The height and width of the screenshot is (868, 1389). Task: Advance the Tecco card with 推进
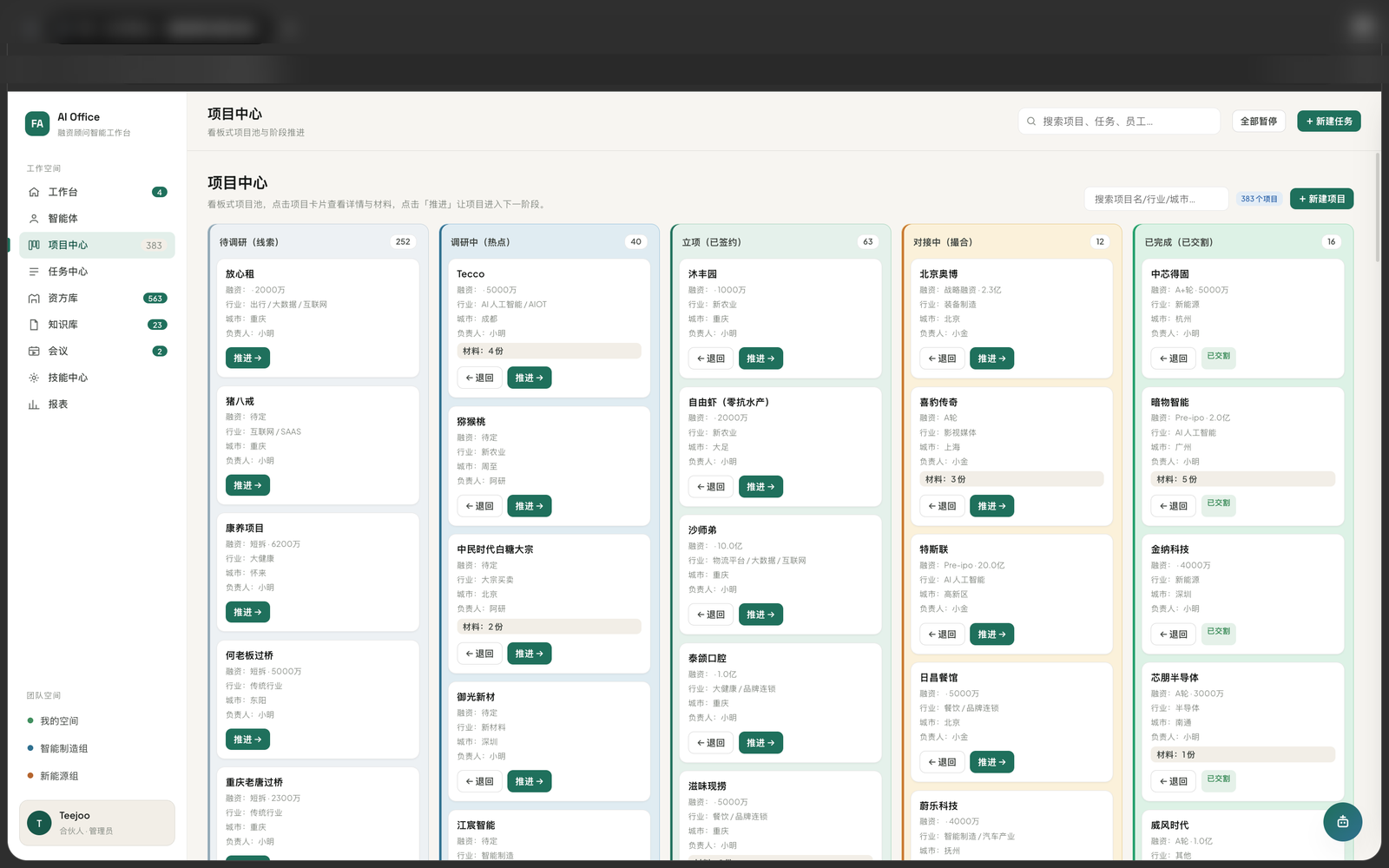pyautogui.click(x=530, y=378)
